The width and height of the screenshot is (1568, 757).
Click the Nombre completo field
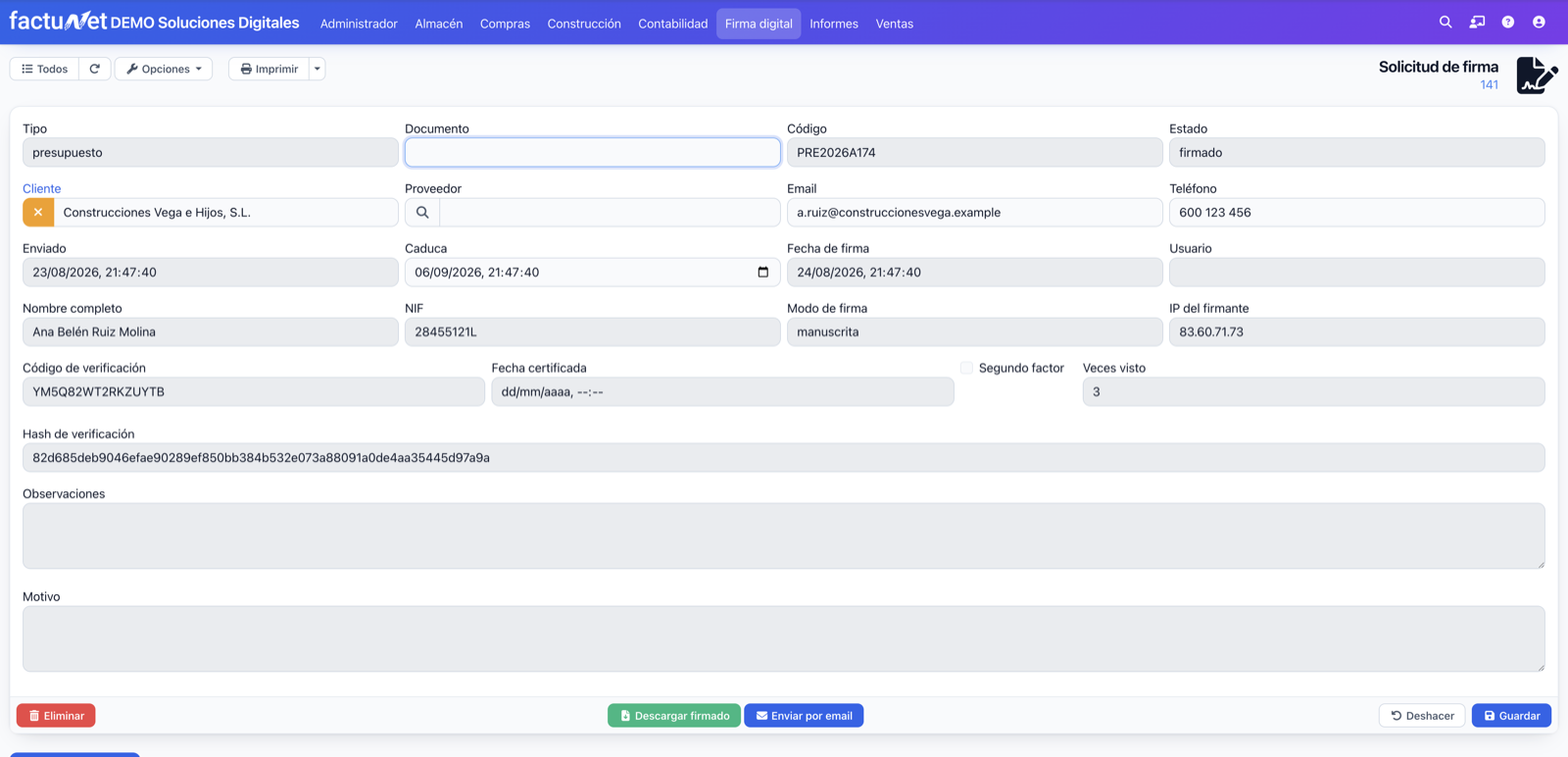[x=211, y=332]
